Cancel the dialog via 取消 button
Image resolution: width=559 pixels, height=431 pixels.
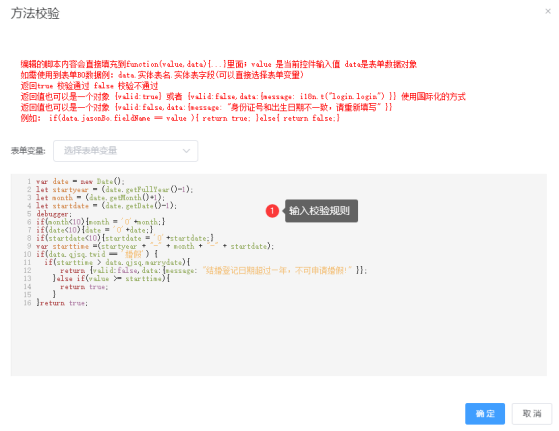click(532, 414)
